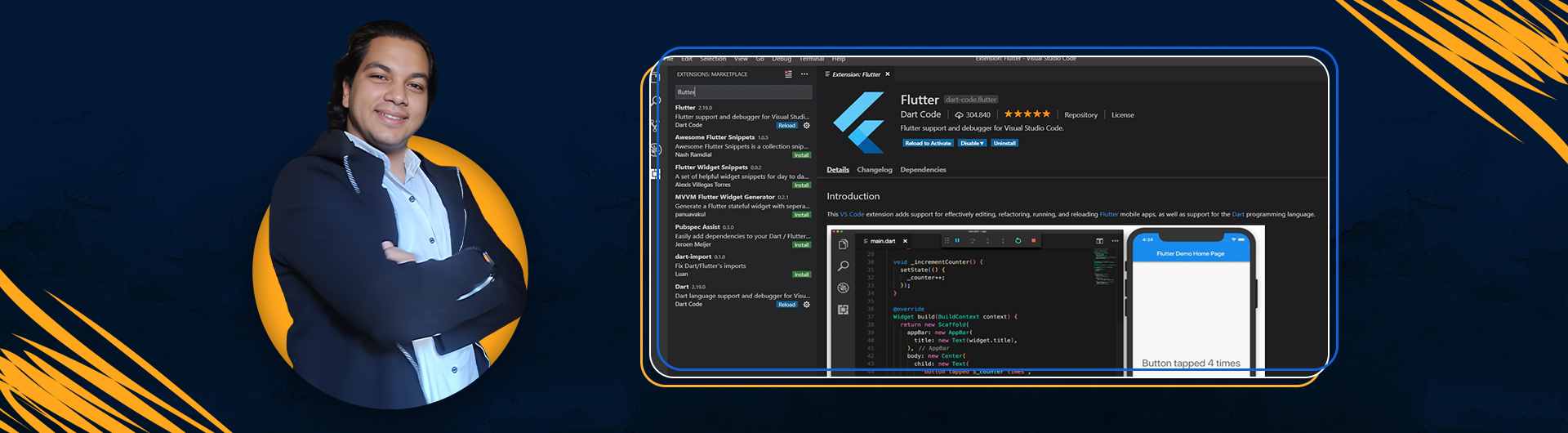The width and height of the screenshot is (1568, 433).
Task: Open the Go menu
Action: (x=759, y=59)
